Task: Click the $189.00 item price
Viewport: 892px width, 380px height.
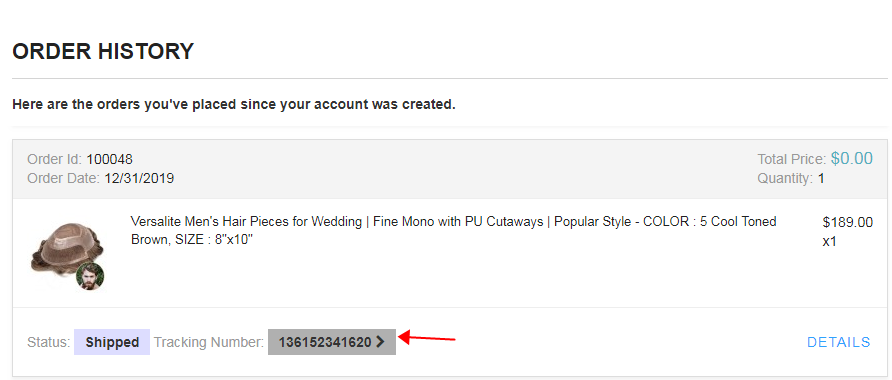Action: pos(848,222)
